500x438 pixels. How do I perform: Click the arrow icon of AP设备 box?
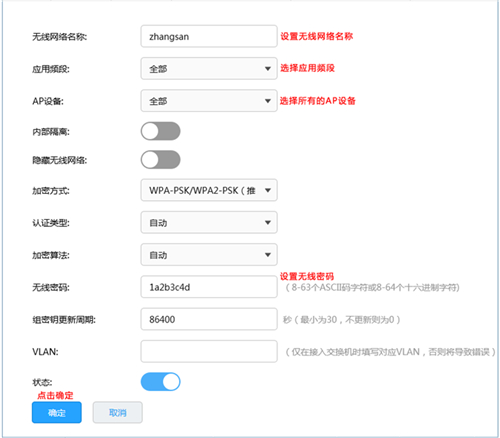tap(268, 101)
